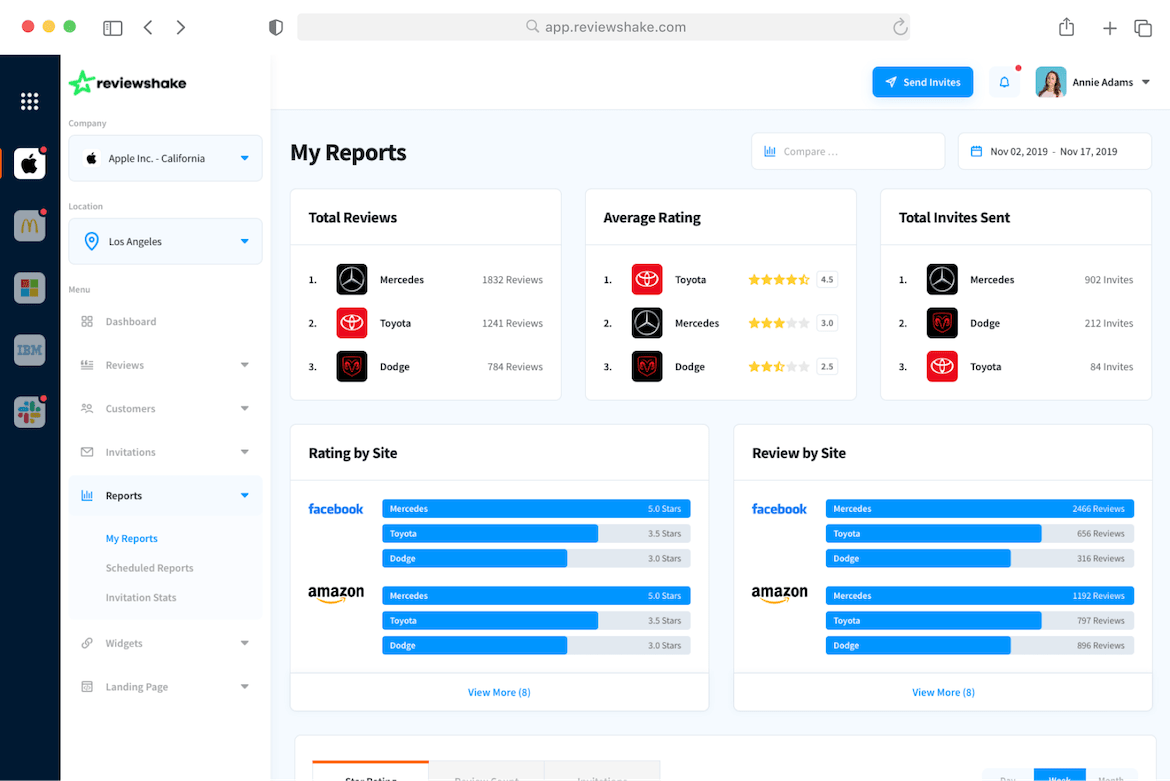Screen dimensions: 1170x781
Task: Expand the Landing Page menu arrow
Action: (x=244, y=686)
